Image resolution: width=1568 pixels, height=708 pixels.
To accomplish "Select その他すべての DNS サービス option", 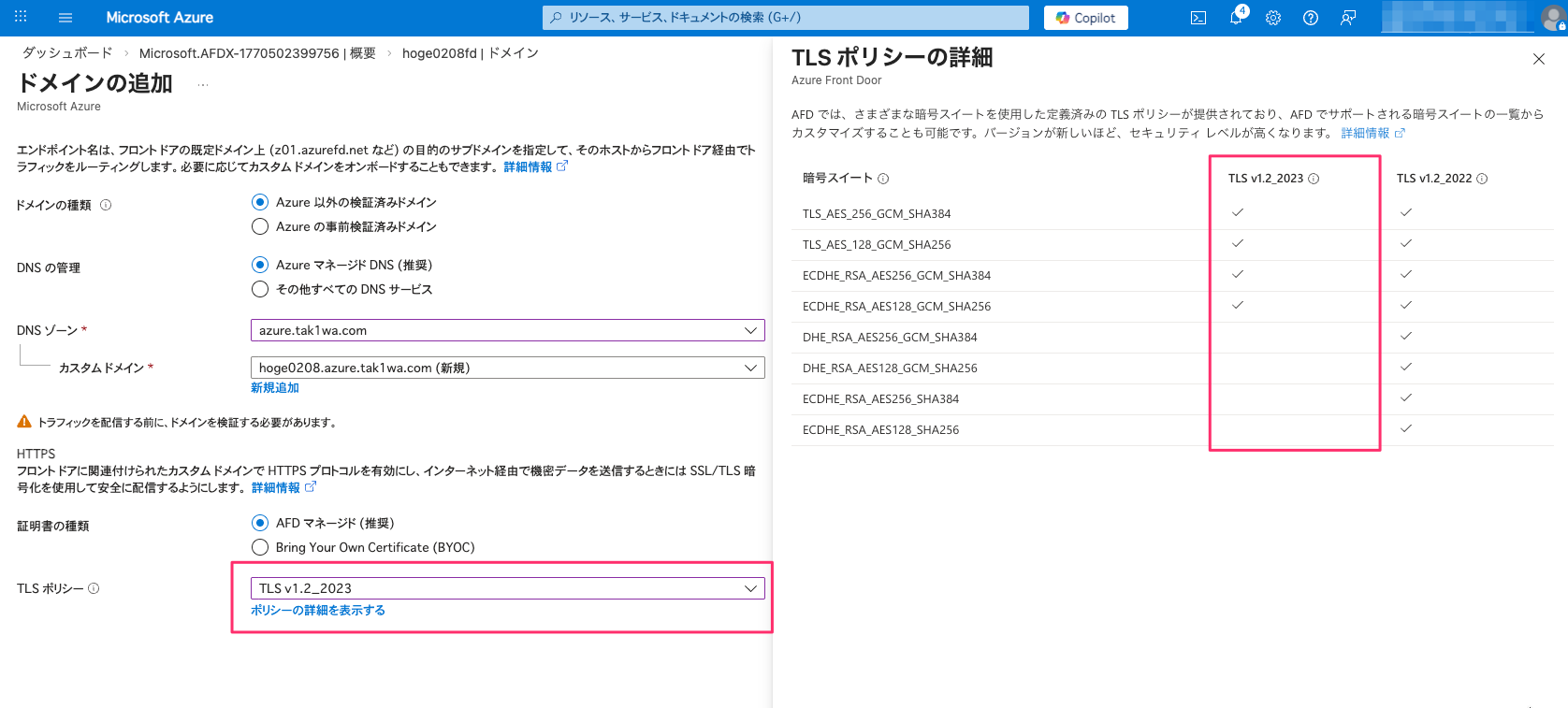I will pyautogui.click(x=342, y=289).
